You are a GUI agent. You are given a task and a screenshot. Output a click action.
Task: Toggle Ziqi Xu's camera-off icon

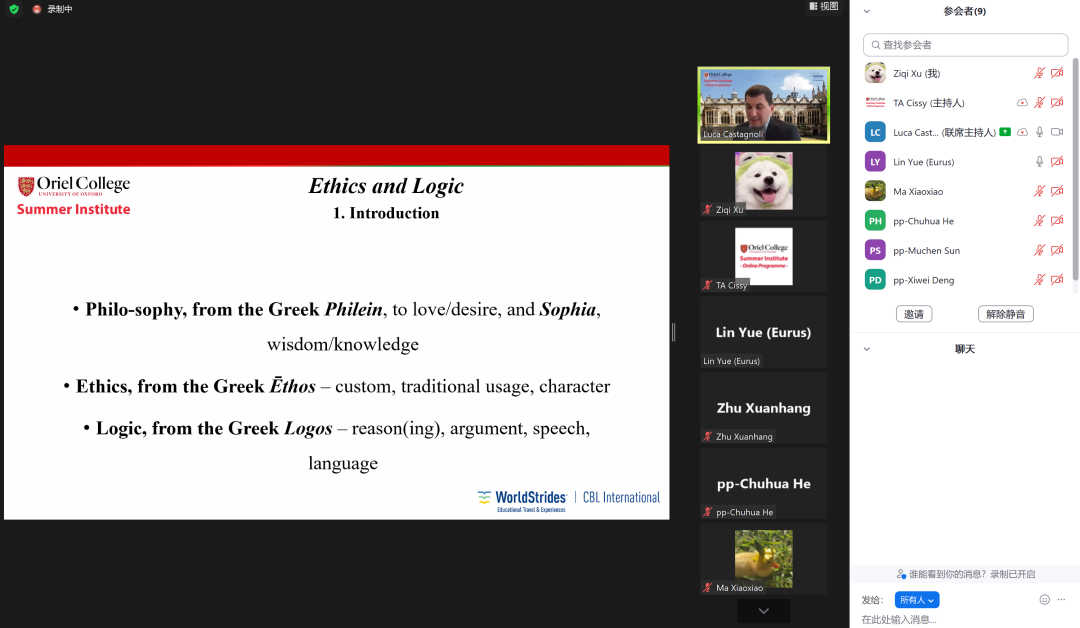pyautogui.click(x=1057, y=73)
